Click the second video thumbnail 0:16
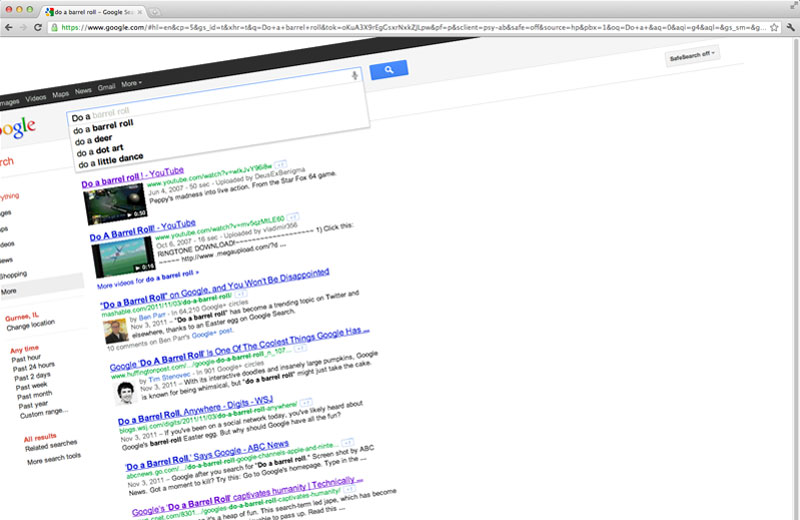The width and height of the screenshot is (800, 520). [123, 258]
